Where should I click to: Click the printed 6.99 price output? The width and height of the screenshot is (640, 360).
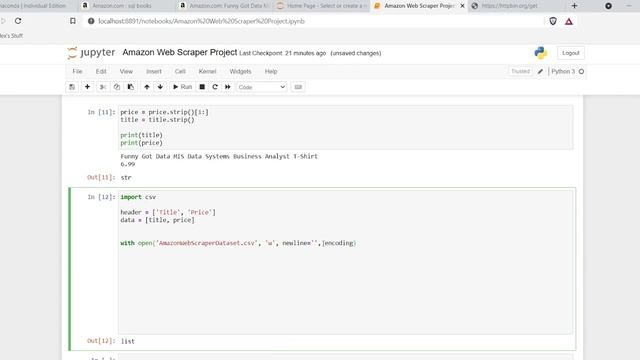128,164
